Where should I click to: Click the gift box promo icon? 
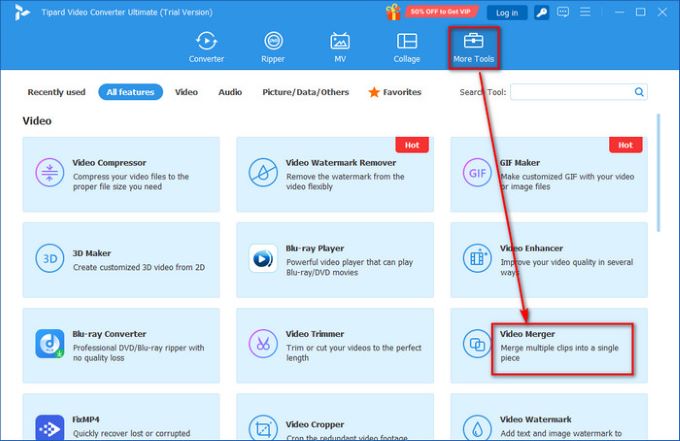[x=393, y=12]
